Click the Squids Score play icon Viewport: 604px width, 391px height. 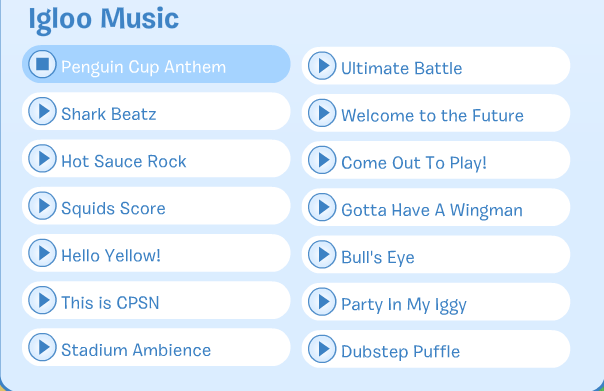tap(42, 206)
